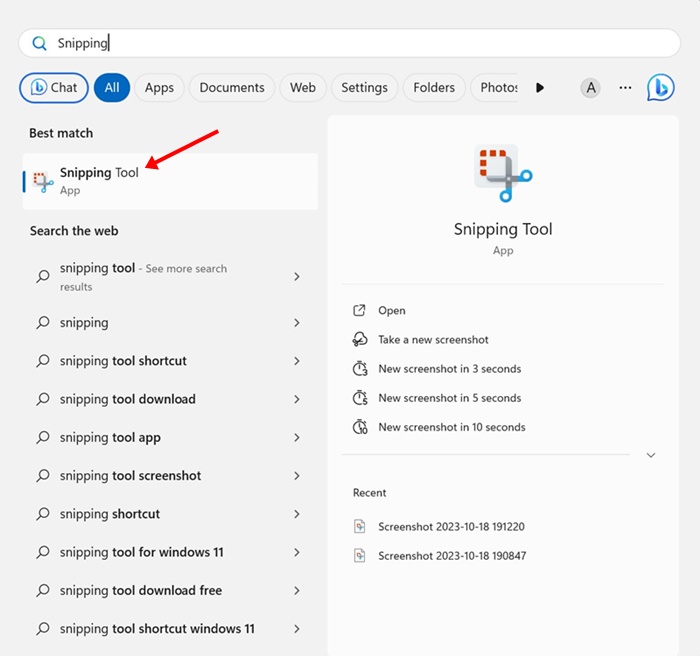Image resolution: width=700 pixels, height=656 pixels.
Task: Switch to the Apps filter tab
Action: point(159,88)
